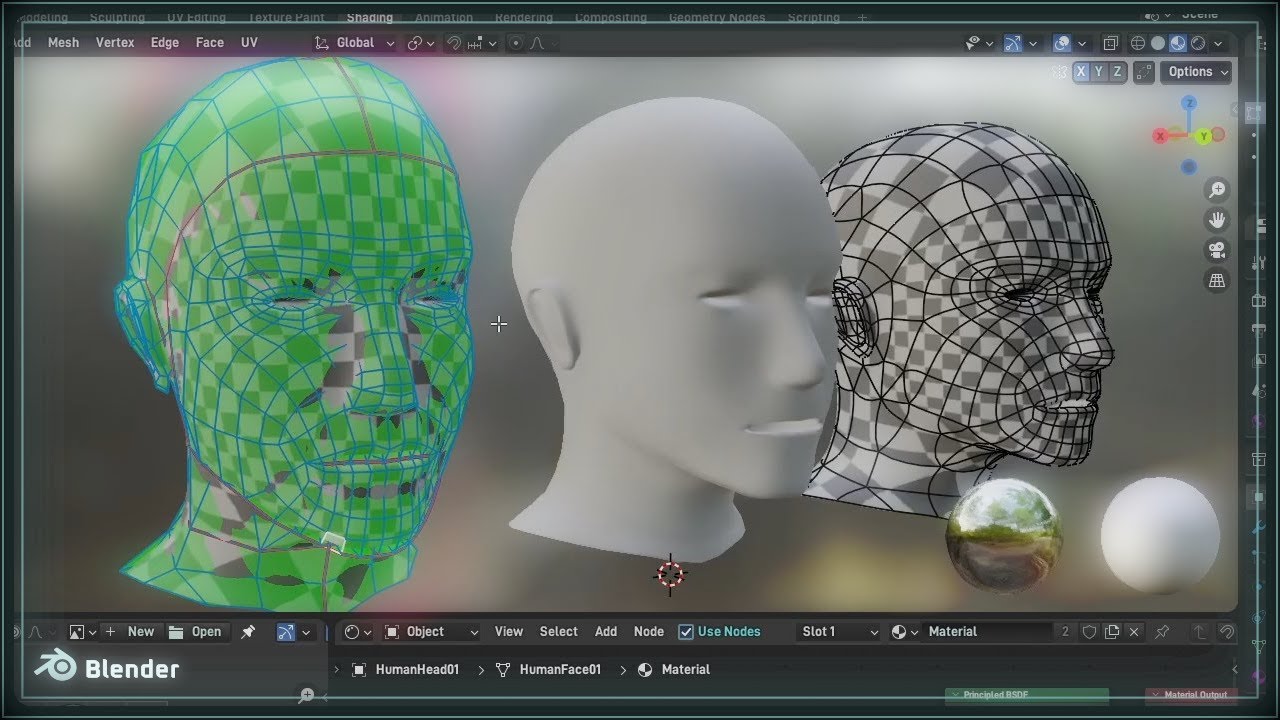Select the pan hand viewport icon
Viewport: 1280px width, 720px height.
point(1217,220)
